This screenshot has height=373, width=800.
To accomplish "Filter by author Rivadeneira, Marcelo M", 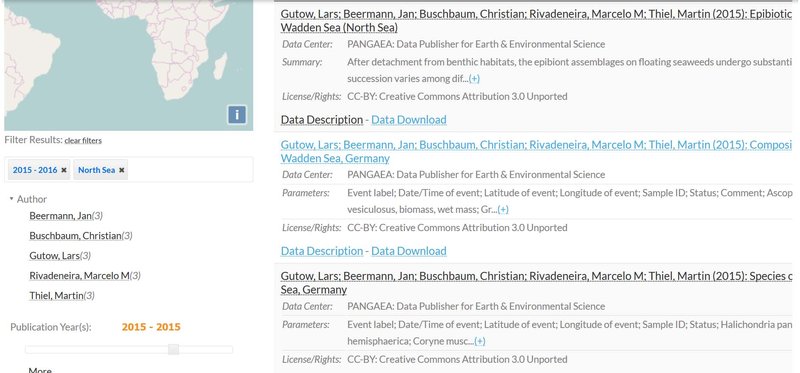I will (79, 276).
